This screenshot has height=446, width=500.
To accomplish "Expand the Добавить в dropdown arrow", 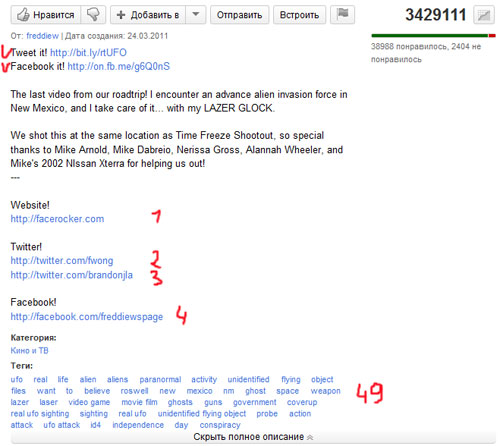I will (196, 15).
